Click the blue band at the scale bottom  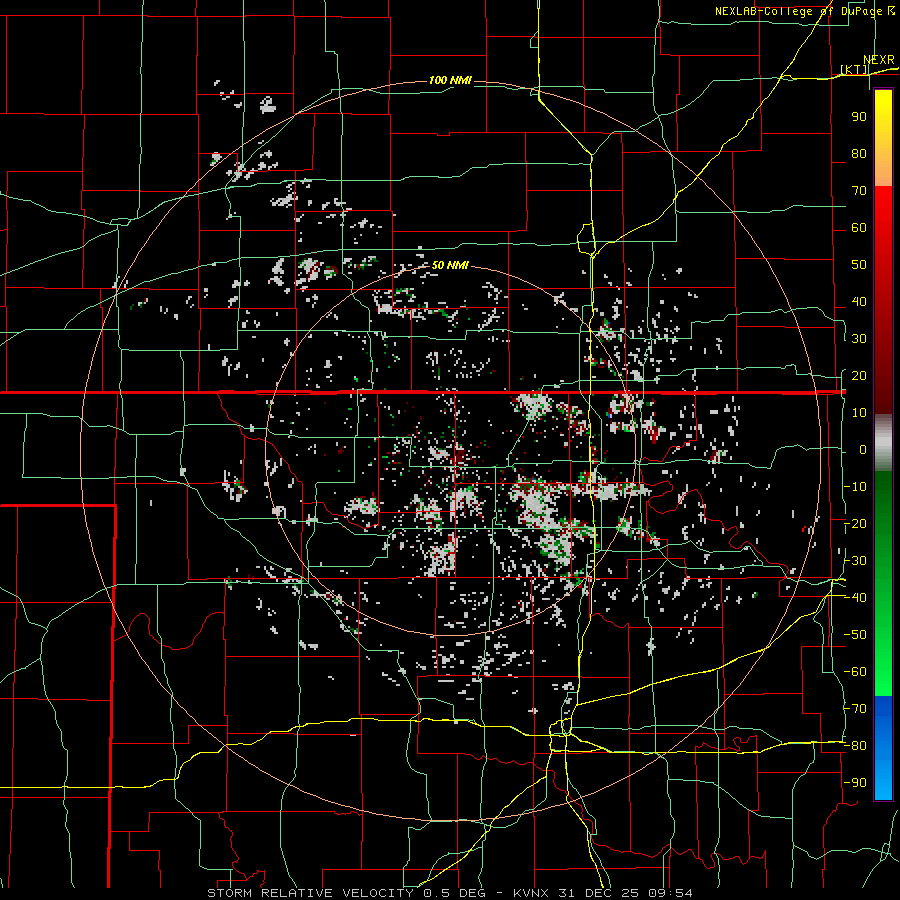pos(883,748)
